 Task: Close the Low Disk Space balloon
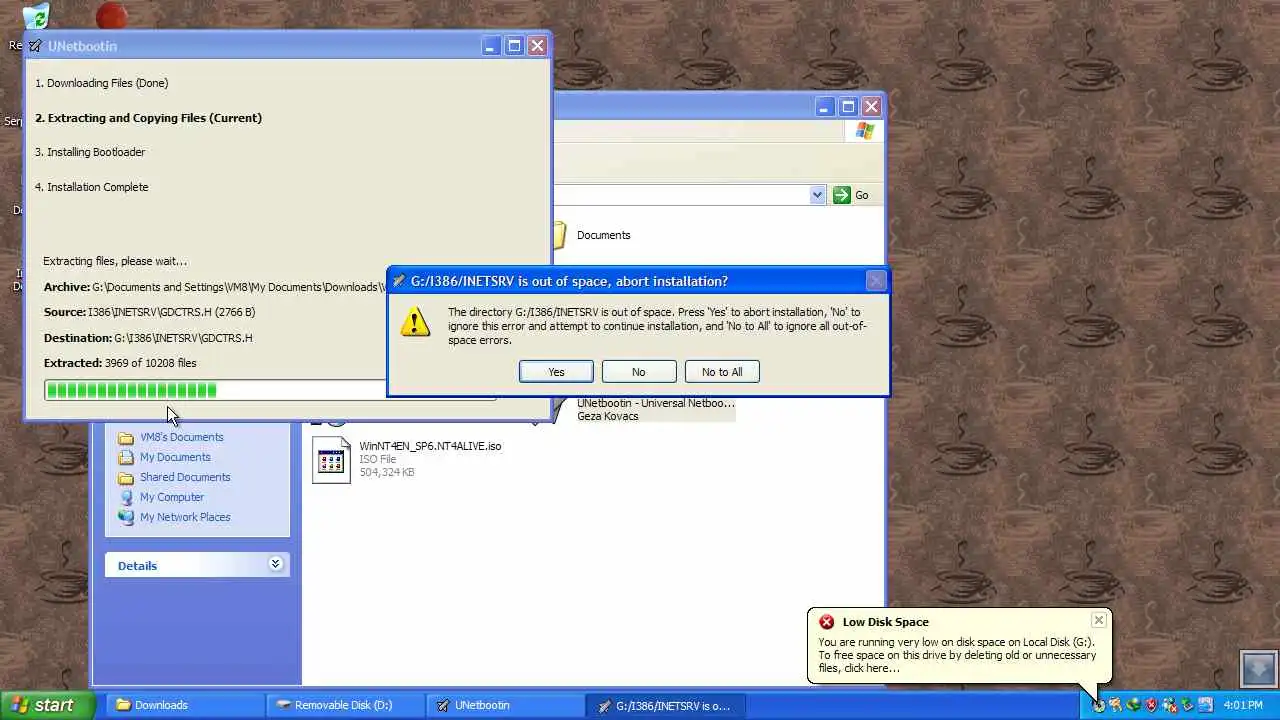pyautogui.click(x=1098, y=620)
